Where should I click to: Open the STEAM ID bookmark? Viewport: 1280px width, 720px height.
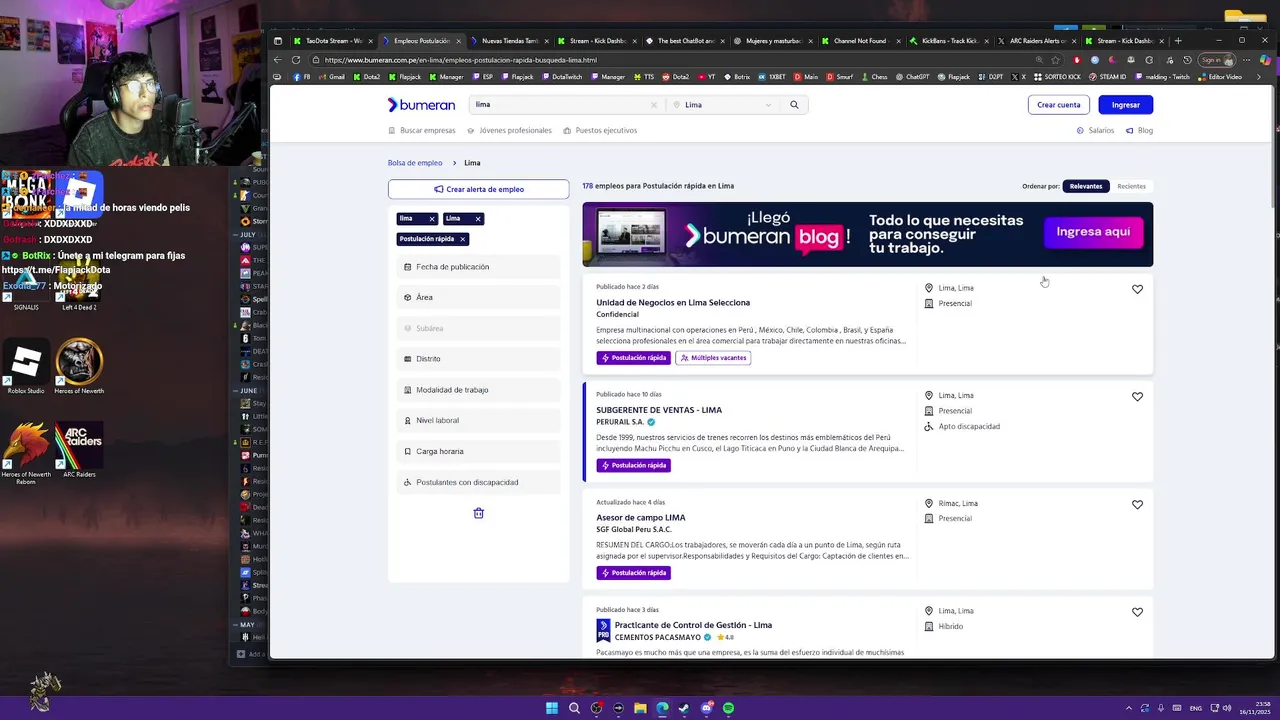[x=1107, y=77]
